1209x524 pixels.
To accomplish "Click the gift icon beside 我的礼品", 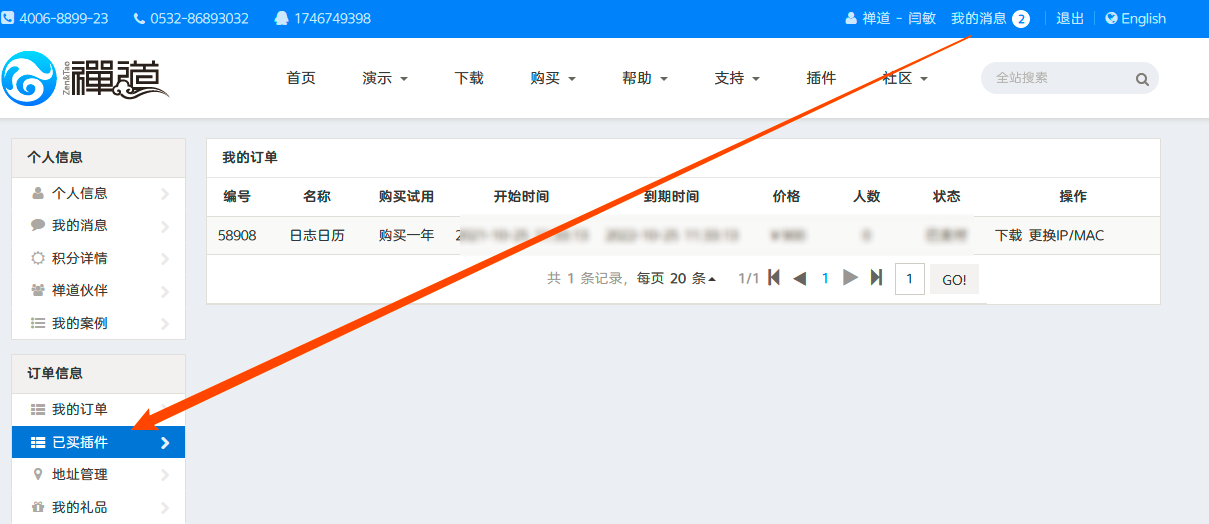I will [x=38, y=507].
